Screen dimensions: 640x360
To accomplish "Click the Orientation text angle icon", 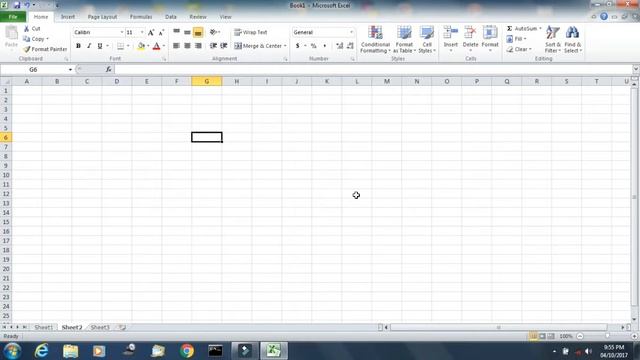I will click(x=214, y=32).
